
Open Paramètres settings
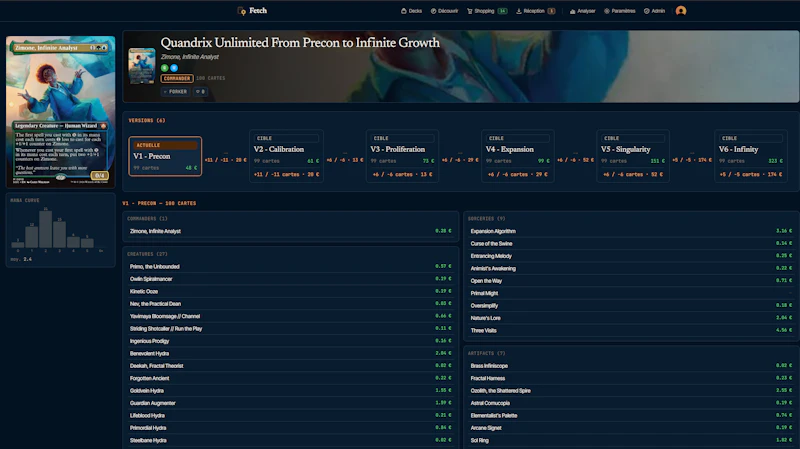pyautogui.click(x=619, y=11)
